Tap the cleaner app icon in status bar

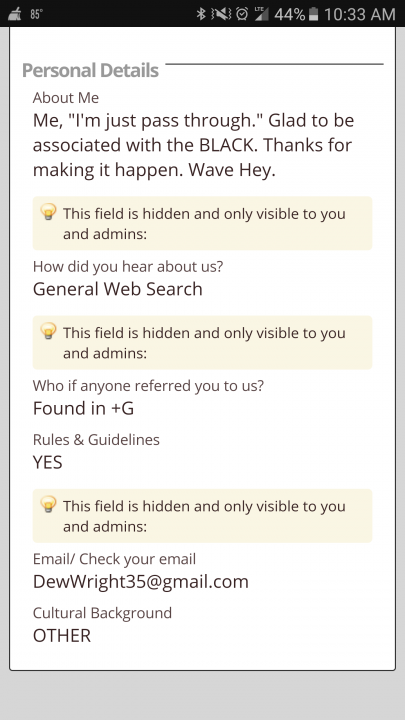[15, 14]
